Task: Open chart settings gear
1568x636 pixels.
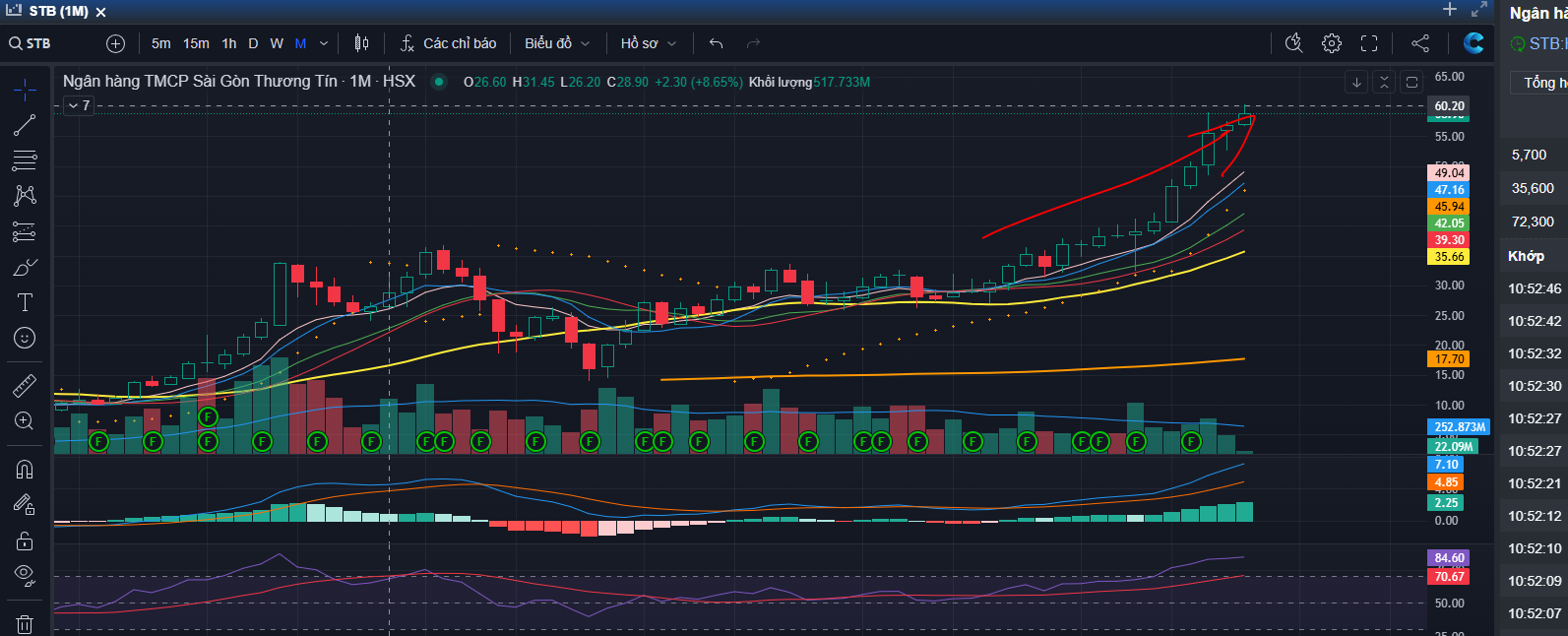Action: (x=1332, y=43)
